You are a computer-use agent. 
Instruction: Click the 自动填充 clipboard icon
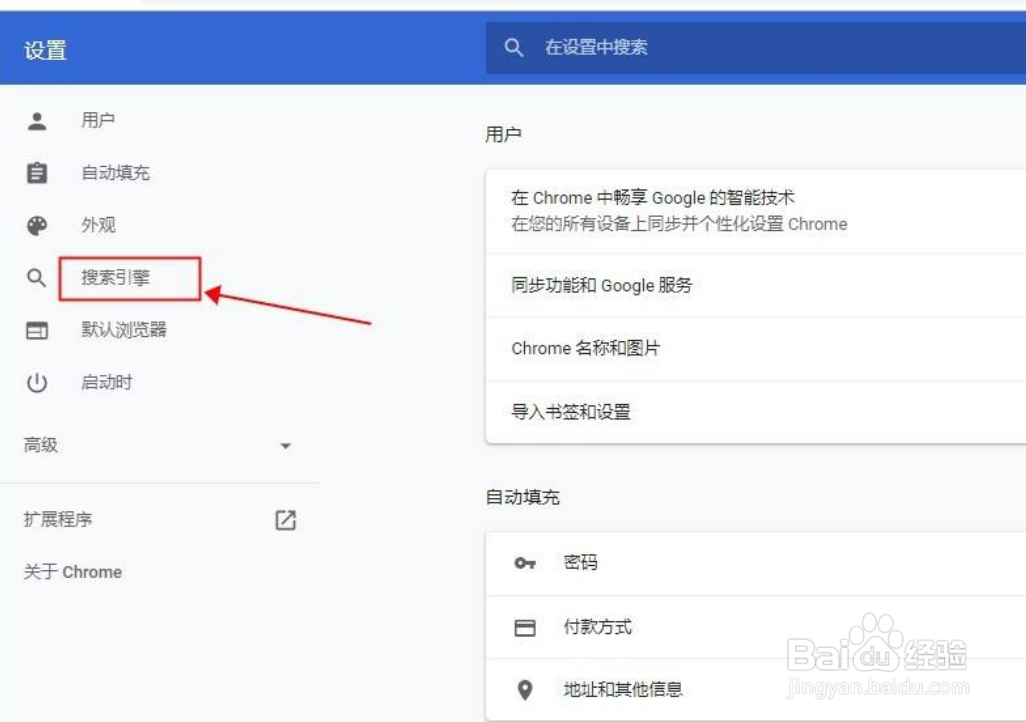[37, 173]
